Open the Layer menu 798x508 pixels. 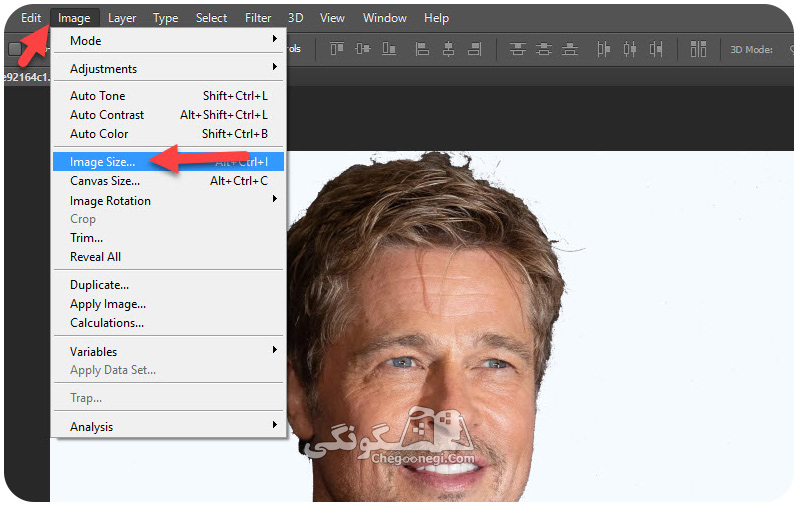[x=122, y=18]
